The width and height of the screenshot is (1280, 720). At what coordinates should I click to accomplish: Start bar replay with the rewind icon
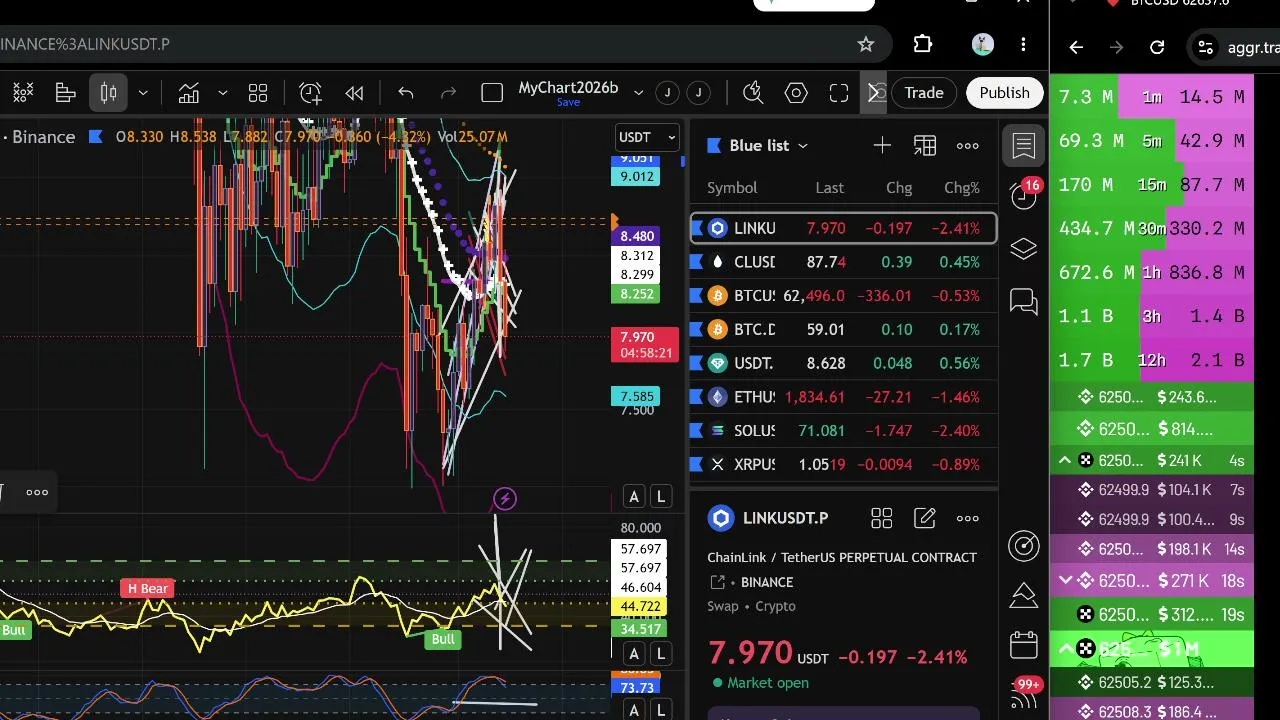[x=354, y=93]
